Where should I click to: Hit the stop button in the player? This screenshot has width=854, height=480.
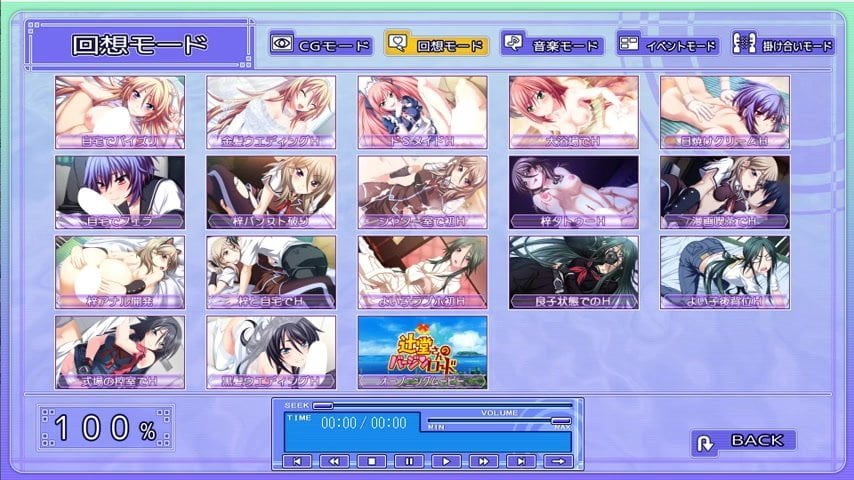coord(371,461)
